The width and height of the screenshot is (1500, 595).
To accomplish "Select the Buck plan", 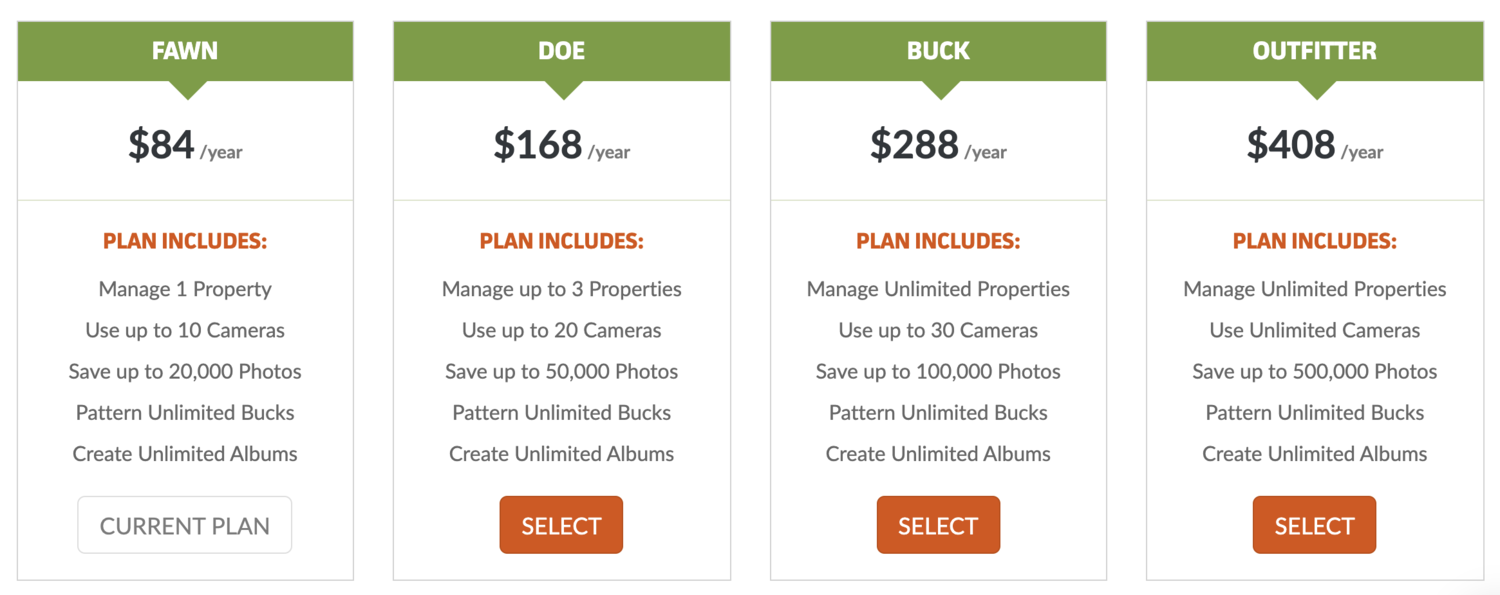I will tap(938, 525).
